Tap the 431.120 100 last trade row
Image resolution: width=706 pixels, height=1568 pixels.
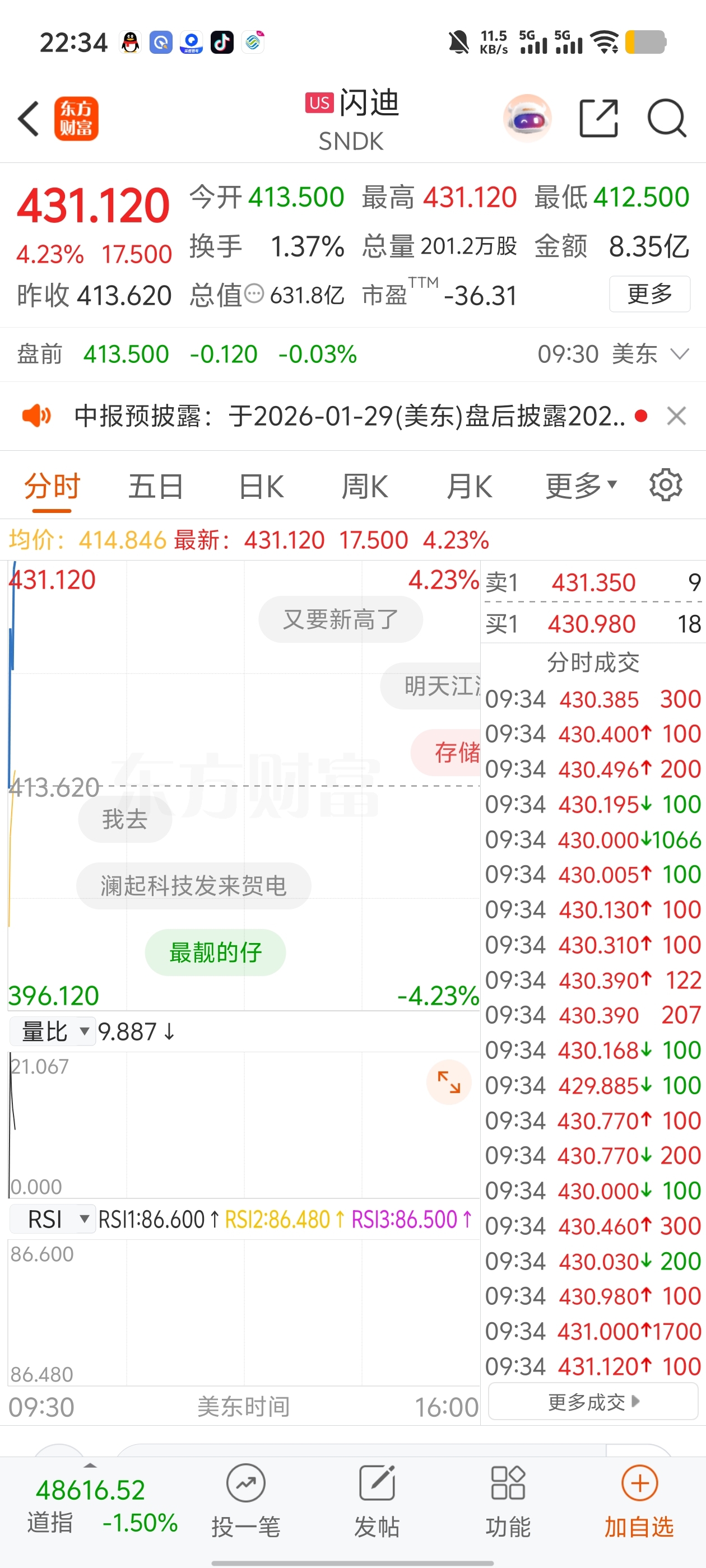[593, 1367]
